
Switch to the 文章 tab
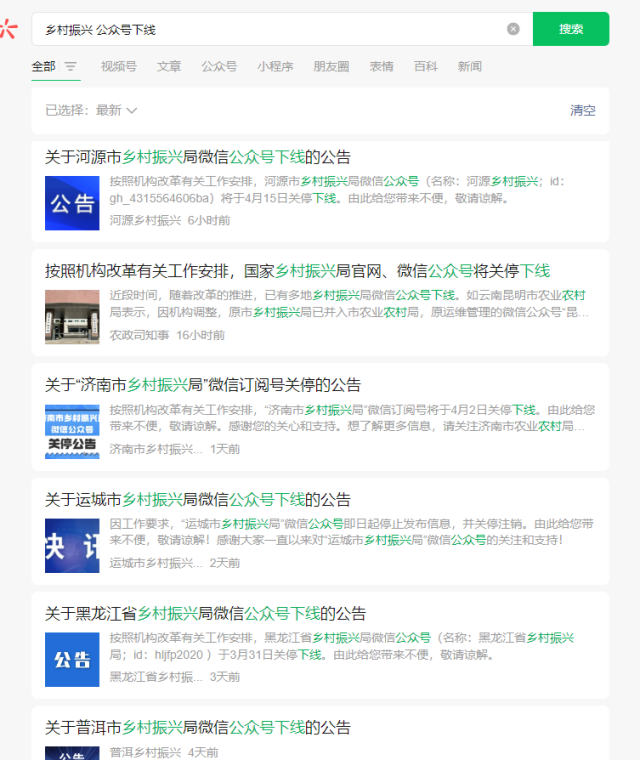click(x=169, y=67)
